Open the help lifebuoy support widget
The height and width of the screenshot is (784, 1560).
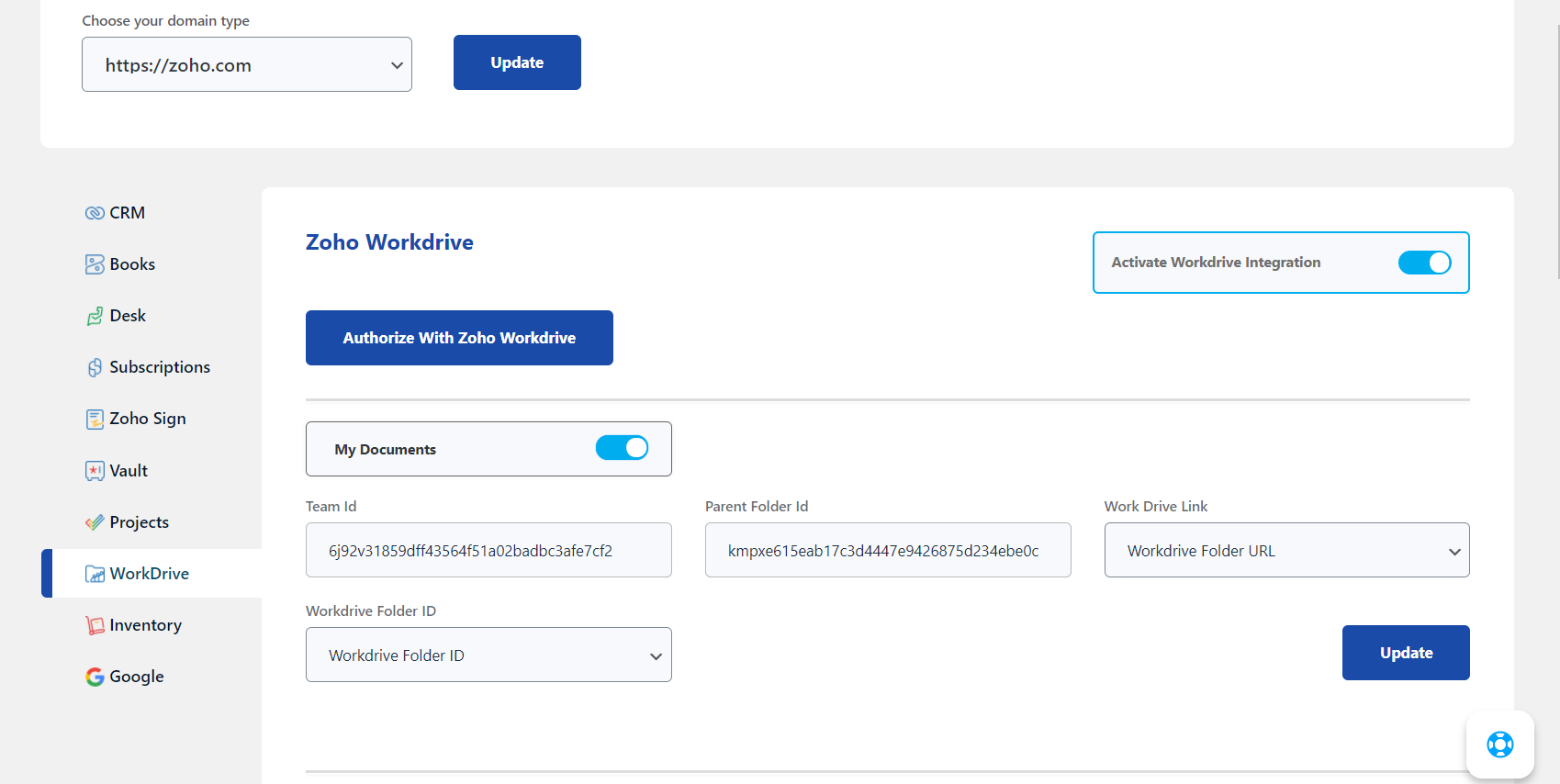tap(1499, 744)
